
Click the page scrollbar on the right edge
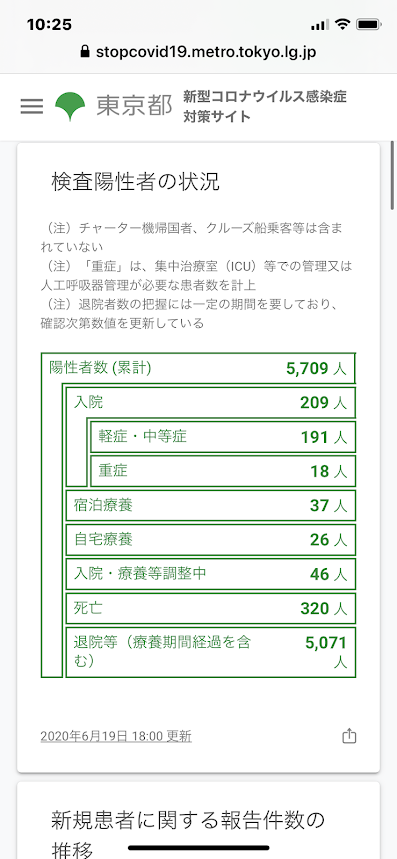click(393, 175)
